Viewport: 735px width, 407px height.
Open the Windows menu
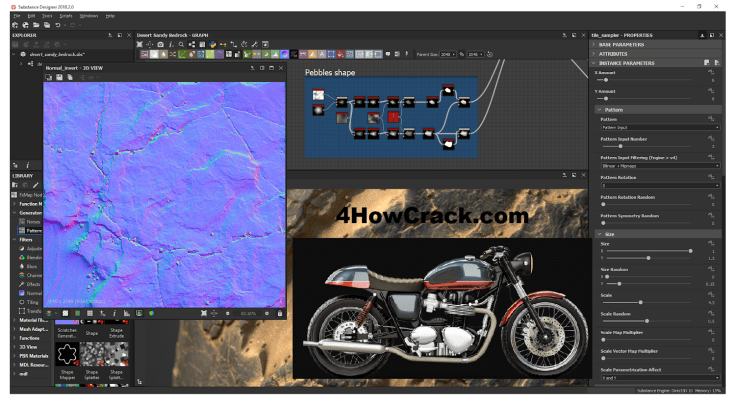coord(88,16)
